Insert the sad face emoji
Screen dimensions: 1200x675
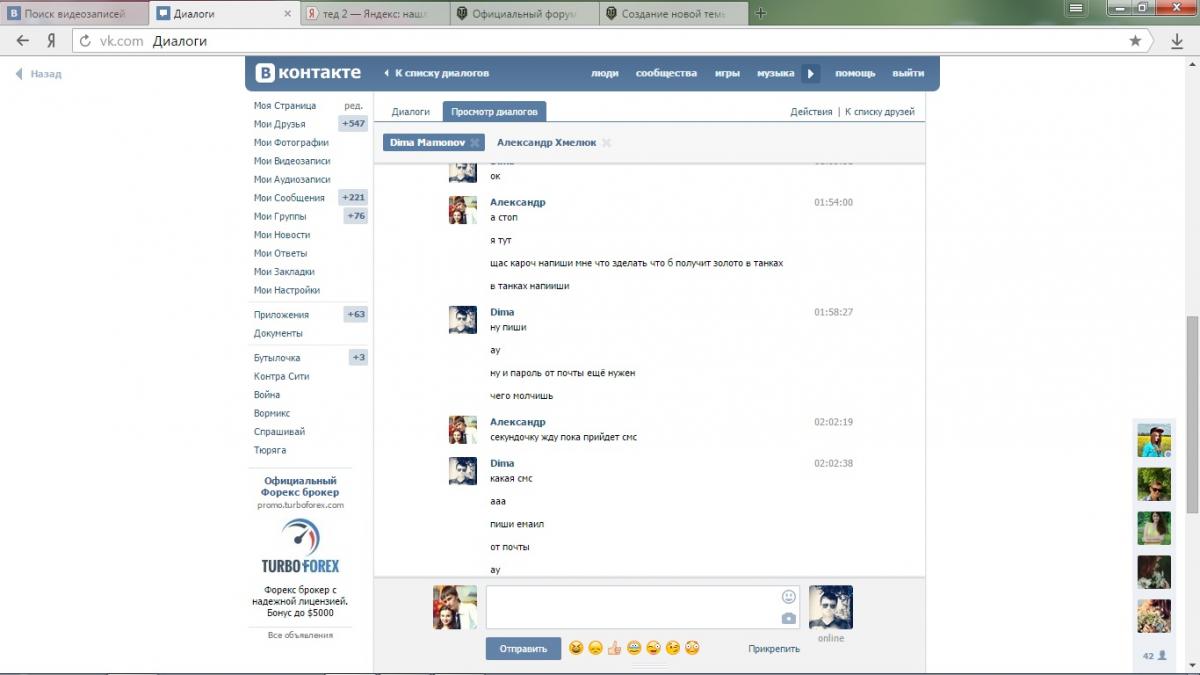(x=595, y=648)
